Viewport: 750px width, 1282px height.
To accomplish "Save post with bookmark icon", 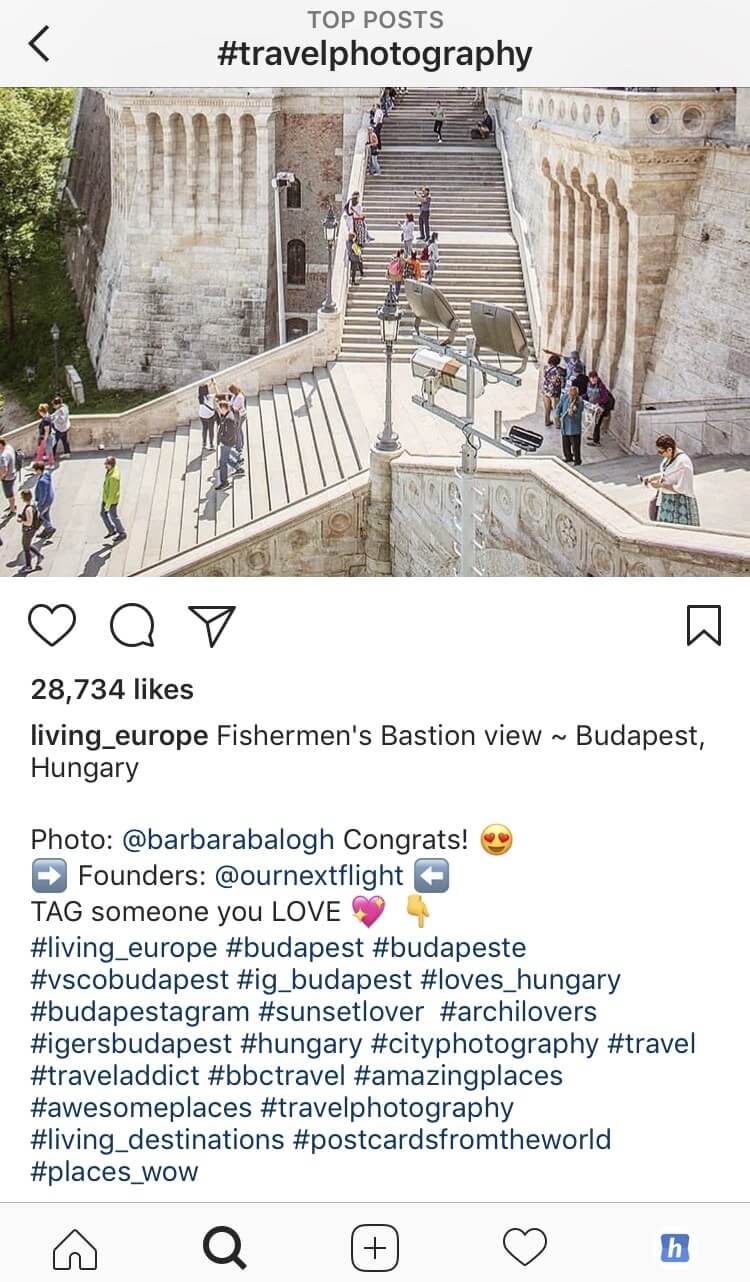I will click(704, 626).
